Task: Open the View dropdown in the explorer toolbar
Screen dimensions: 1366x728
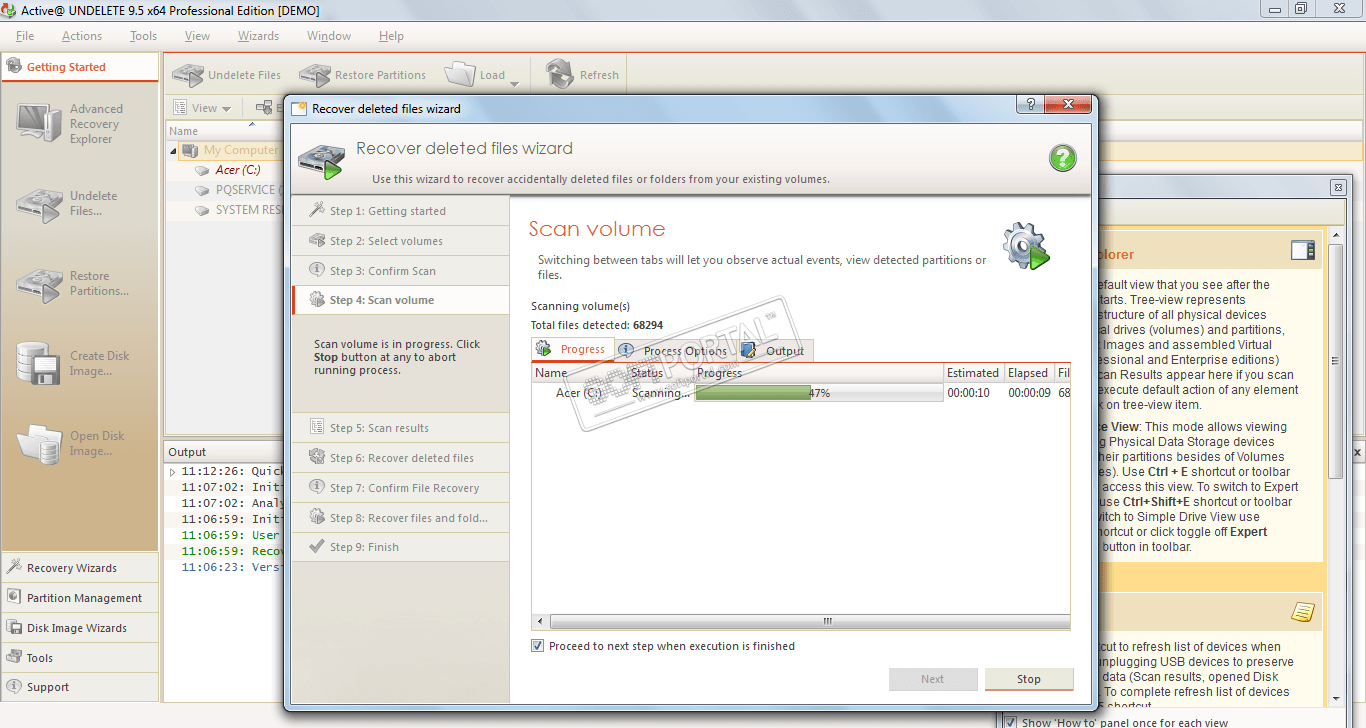Action: tap(203, 108)
